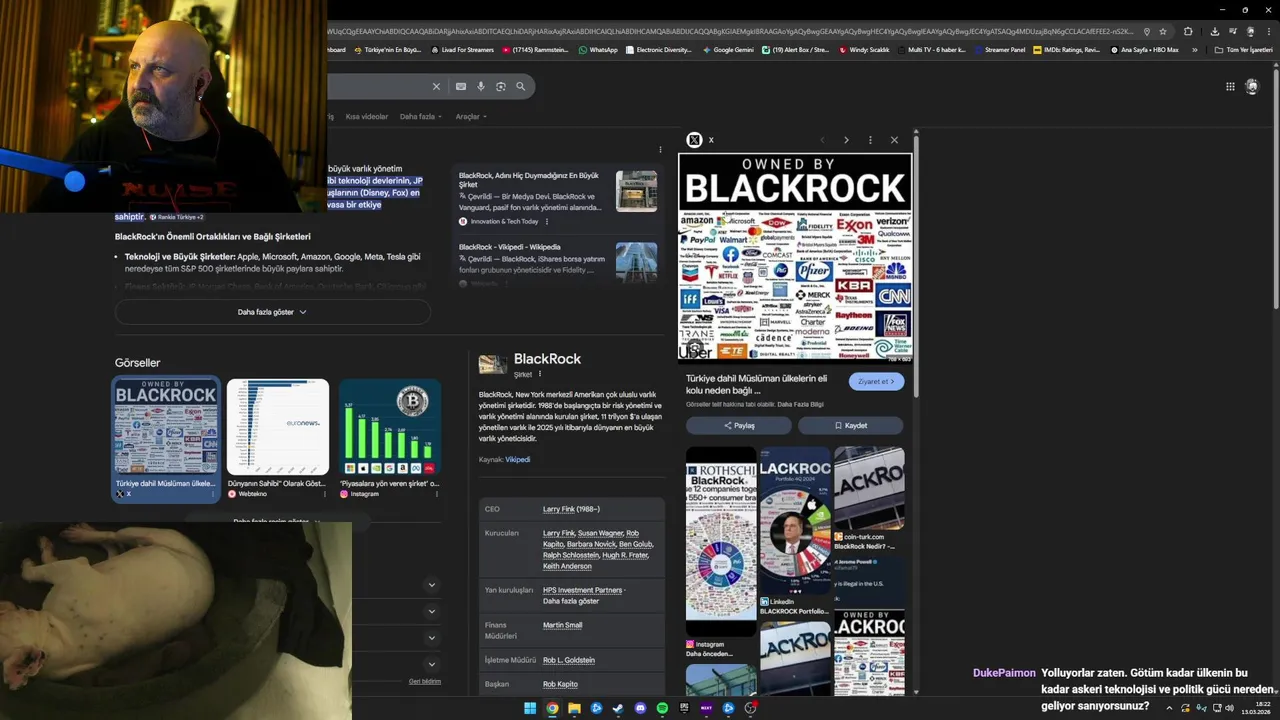Go to previous image in preview panel
The image size is (1280, 720).
pyautogui.click(x=822, y=140)
